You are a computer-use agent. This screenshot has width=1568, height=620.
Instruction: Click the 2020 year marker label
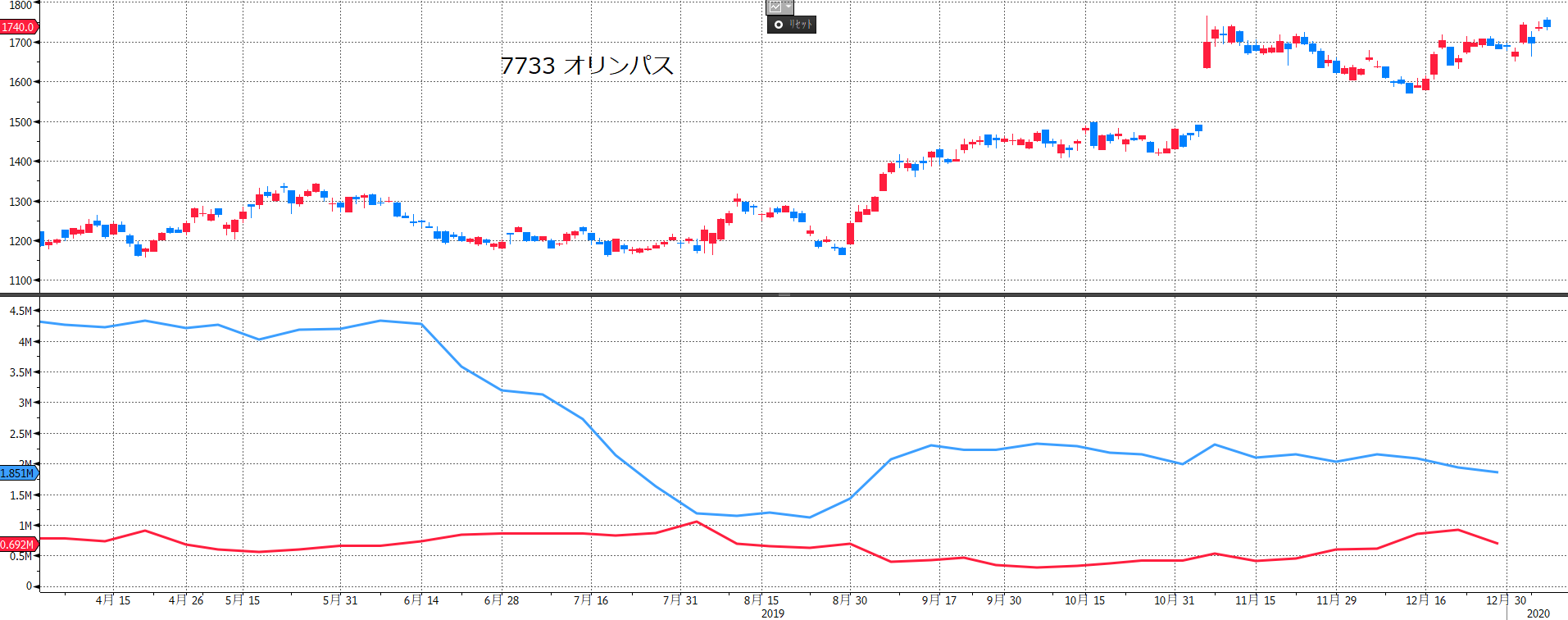(x=1538, y=613)
